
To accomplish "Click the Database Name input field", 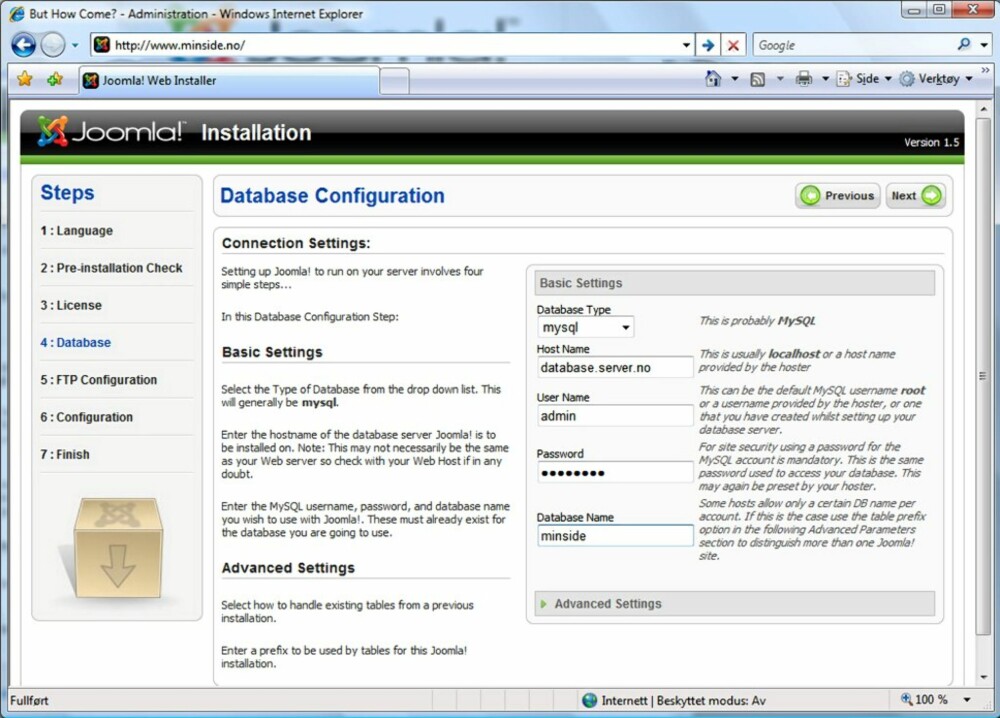I will pos(615,536).
